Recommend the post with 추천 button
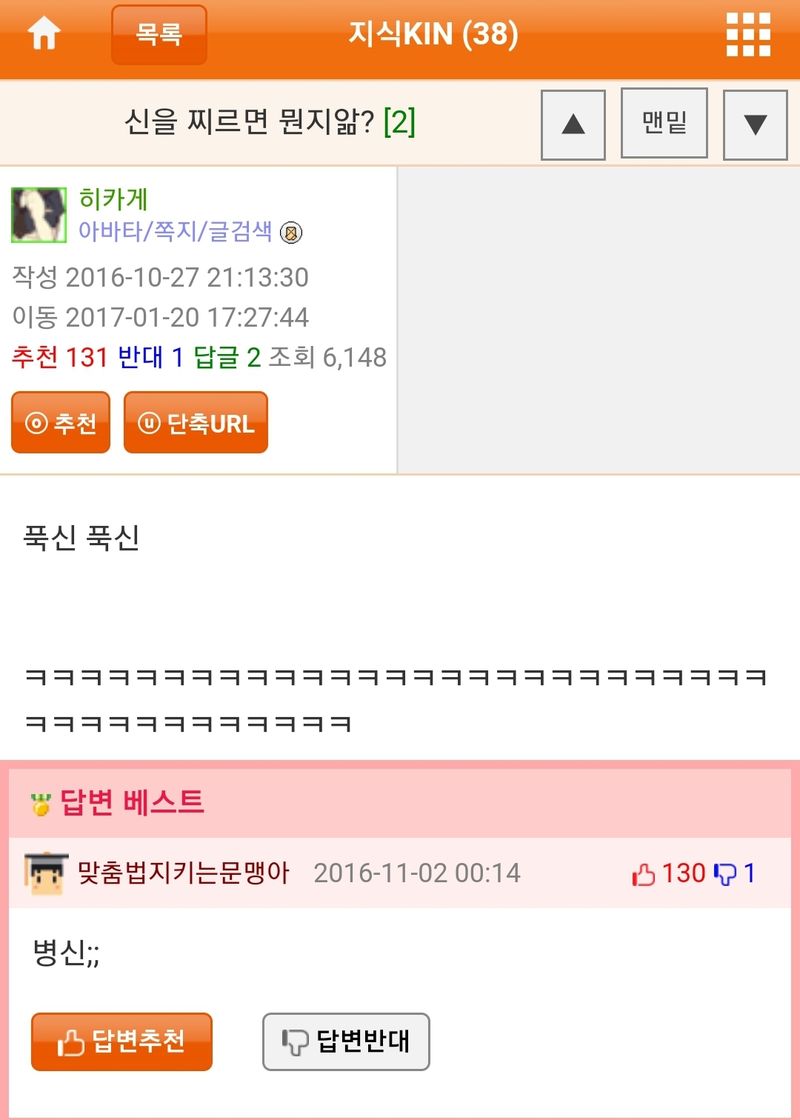This screenshot has height=1120, width=800. pyautogui.click(x=61, y=422)
